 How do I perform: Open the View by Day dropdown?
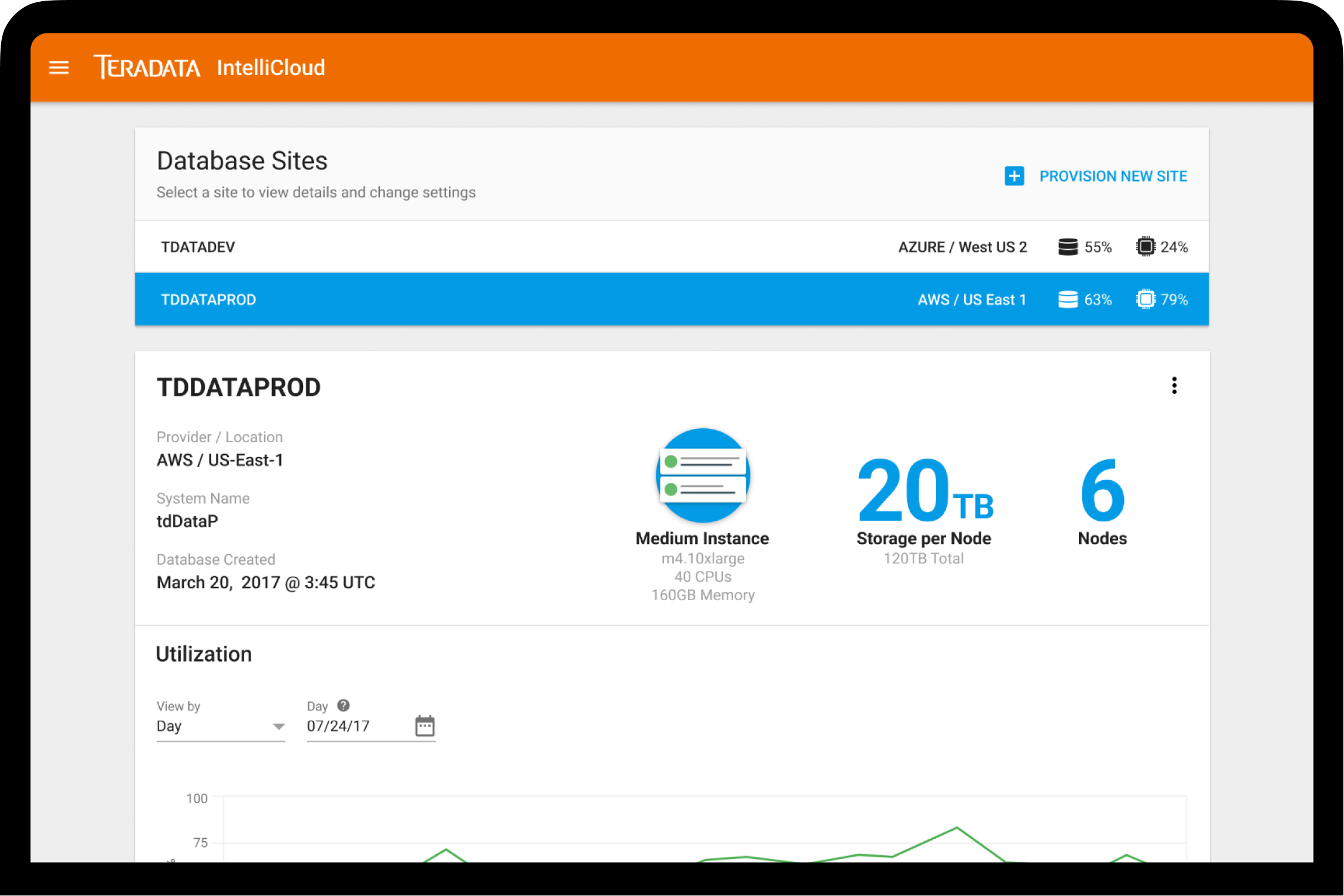pos(221,726)
